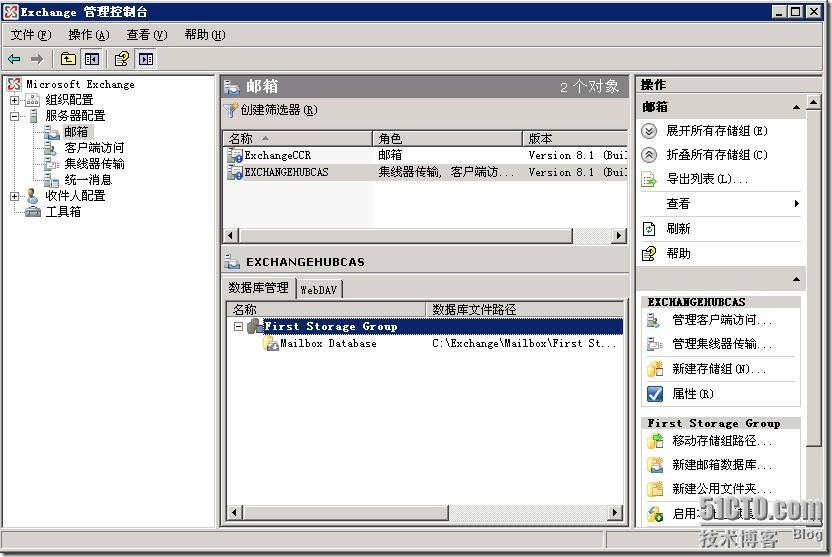Click the 创建筛选器 funnel icon
This screenshot has width=832, height=557.
coord(231,110)
